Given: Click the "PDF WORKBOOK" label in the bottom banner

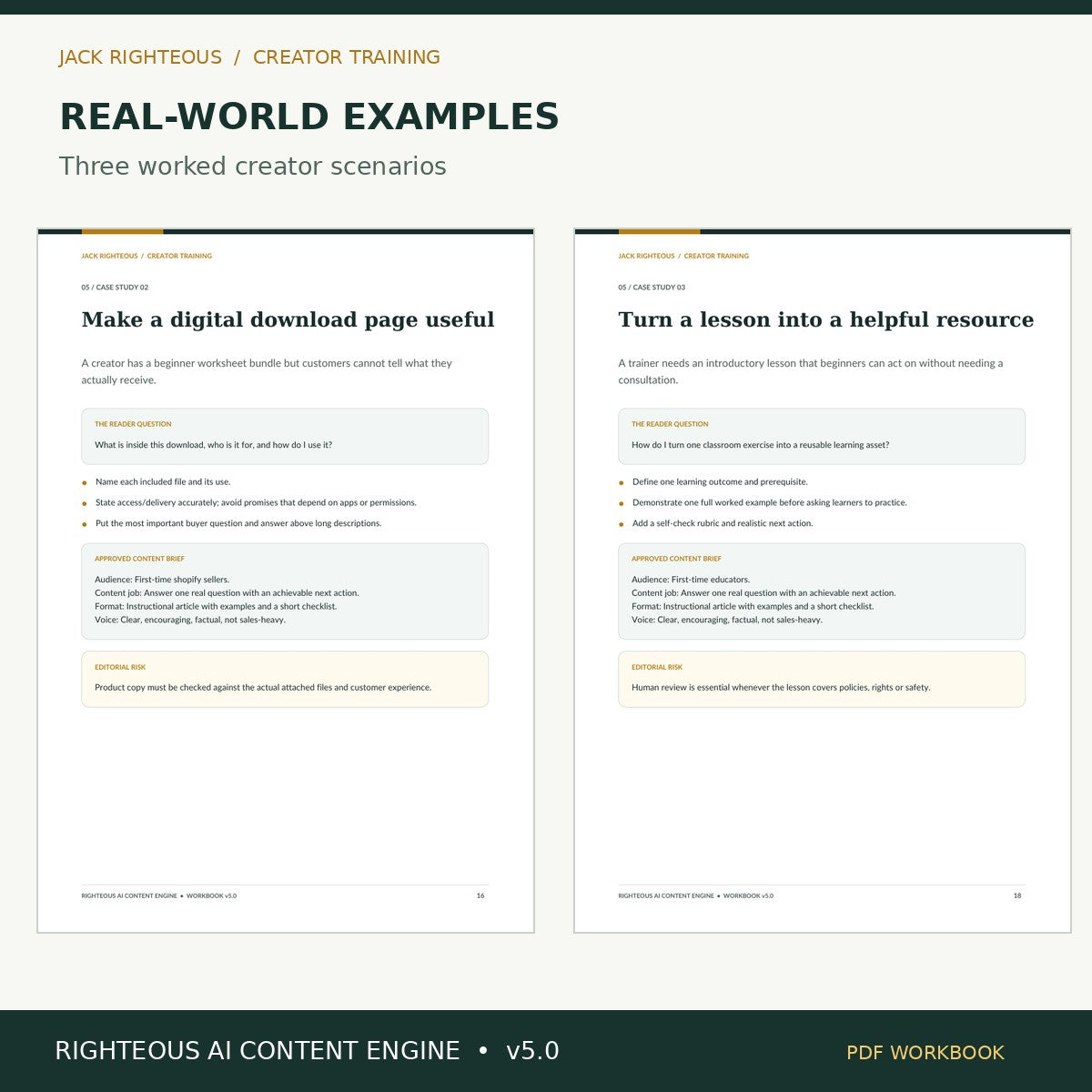Looking at the screenshot, I should [925, 1053].
